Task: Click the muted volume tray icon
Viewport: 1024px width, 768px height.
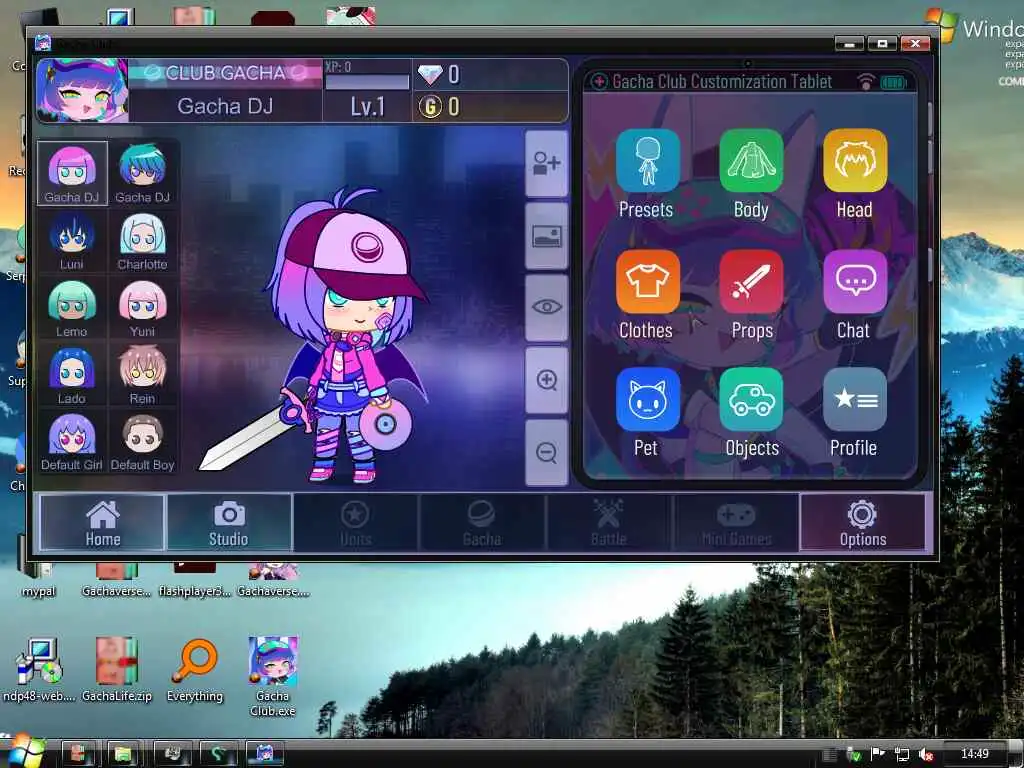Action: (925, 754)
